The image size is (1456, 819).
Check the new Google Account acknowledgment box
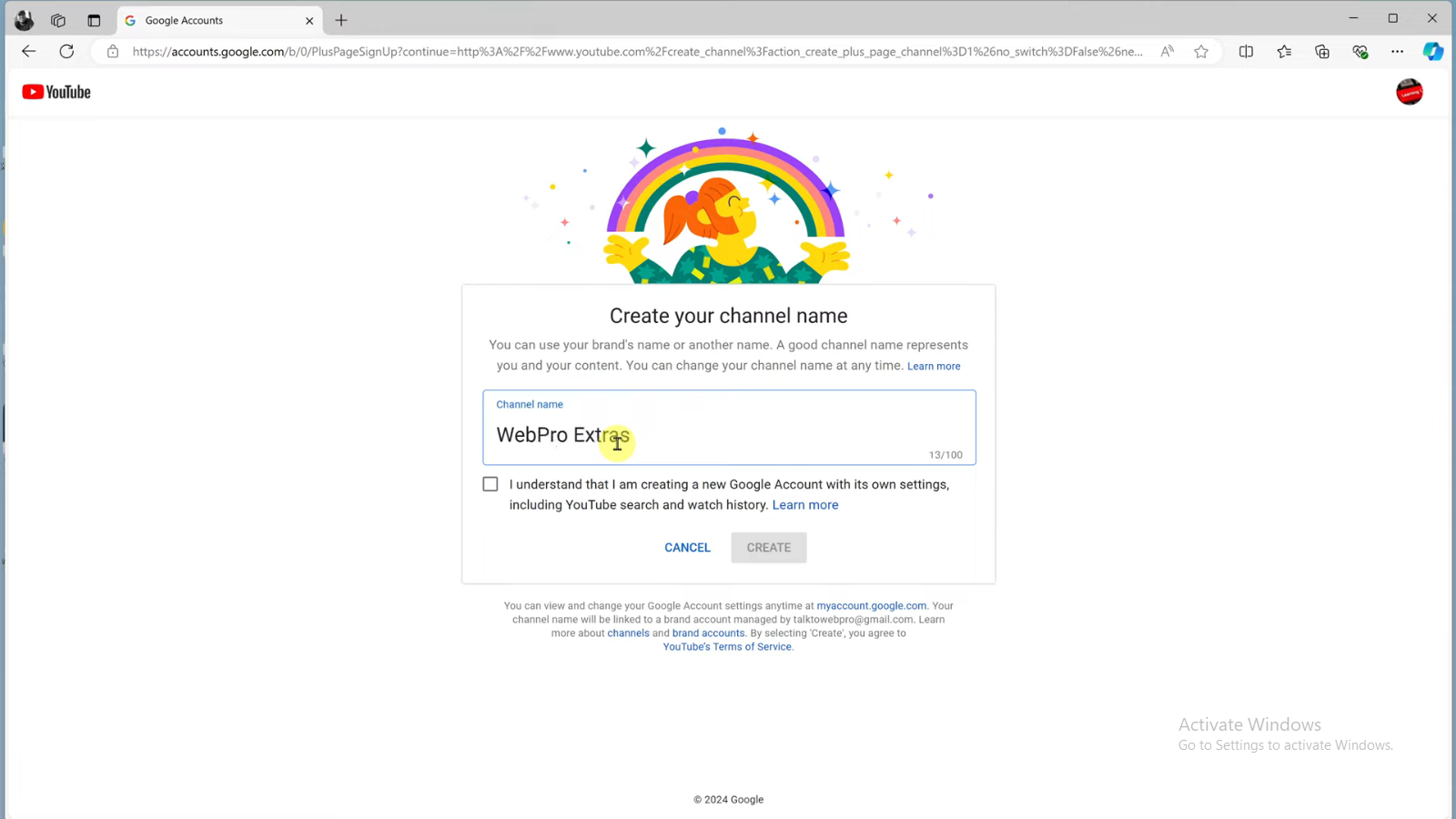(x=490, y=484)
